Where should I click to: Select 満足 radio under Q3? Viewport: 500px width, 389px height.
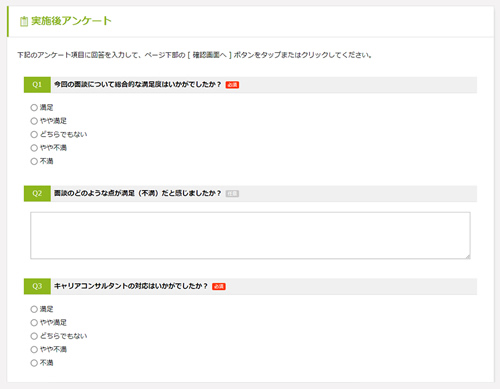click(x=34, y=309)
